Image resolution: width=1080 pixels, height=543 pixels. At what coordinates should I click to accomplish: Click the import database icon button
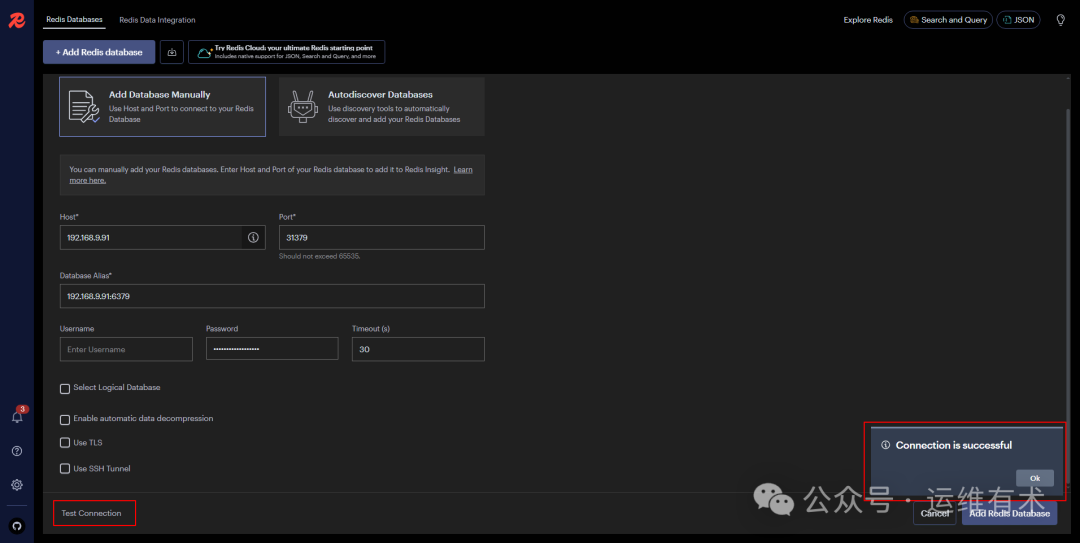172,52
